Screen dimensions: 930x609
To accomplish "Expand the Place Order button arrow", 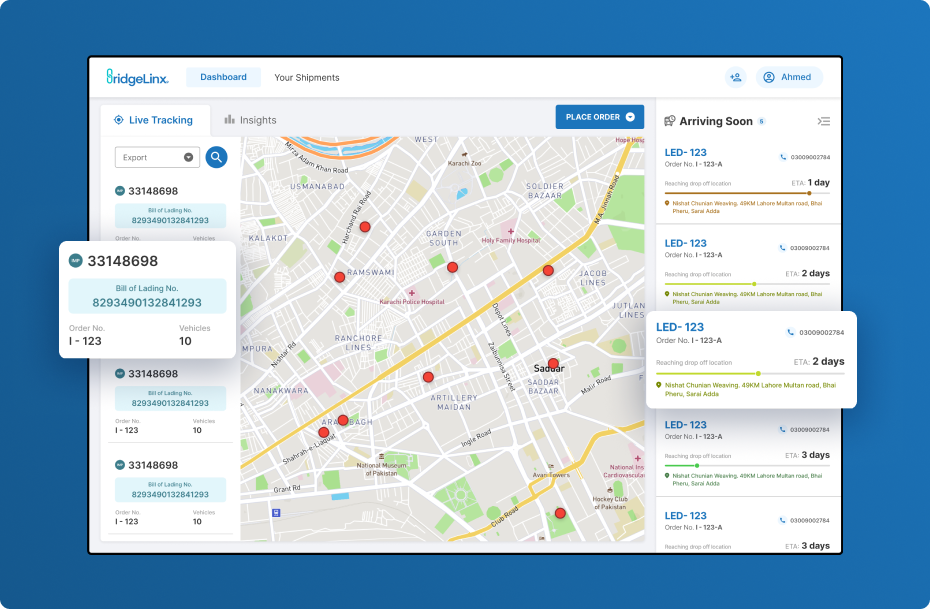I will [630, 117].
